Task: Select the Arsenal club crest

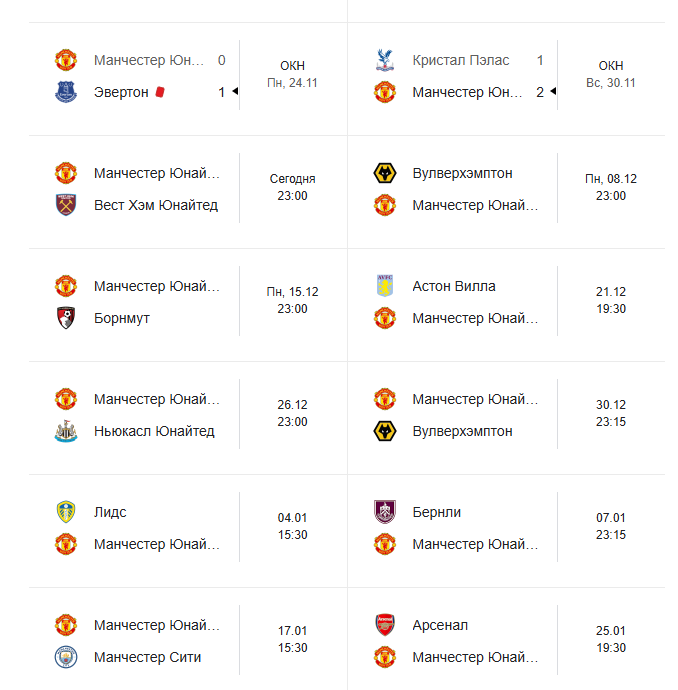Action: [384, 625]
